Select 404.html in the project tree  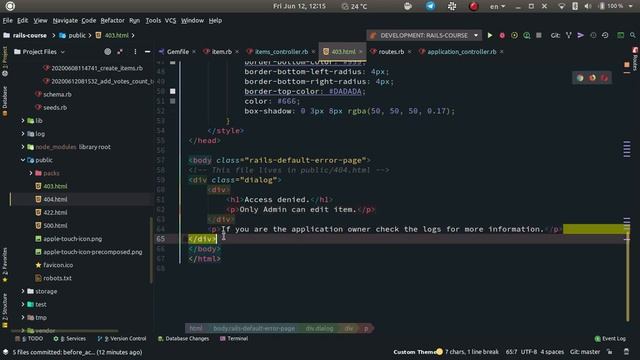(x=55, y=199)
